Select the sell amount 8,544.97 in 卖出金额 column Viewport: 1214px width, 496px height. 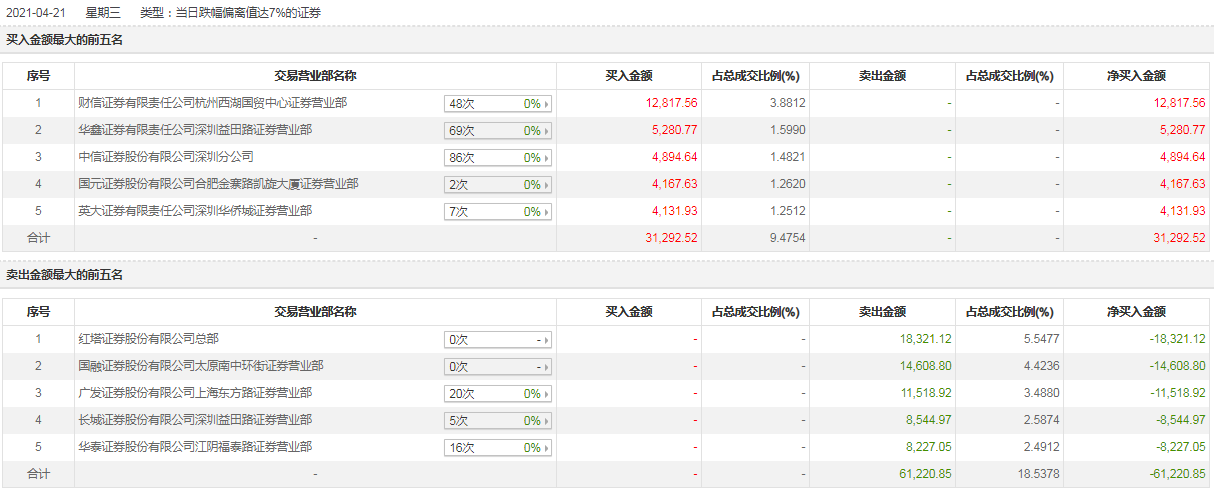pos(929,420)
